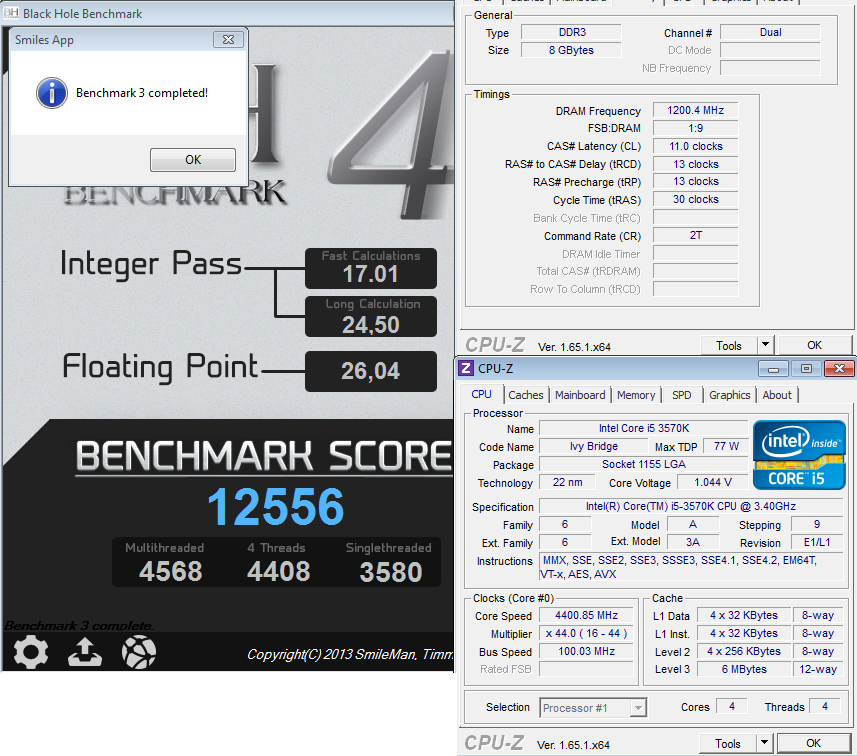Image resolution: width=857 pixels, height=756 pixels.
Task: Click the Ivy Bridge code name field
Action: coord(594,447)
